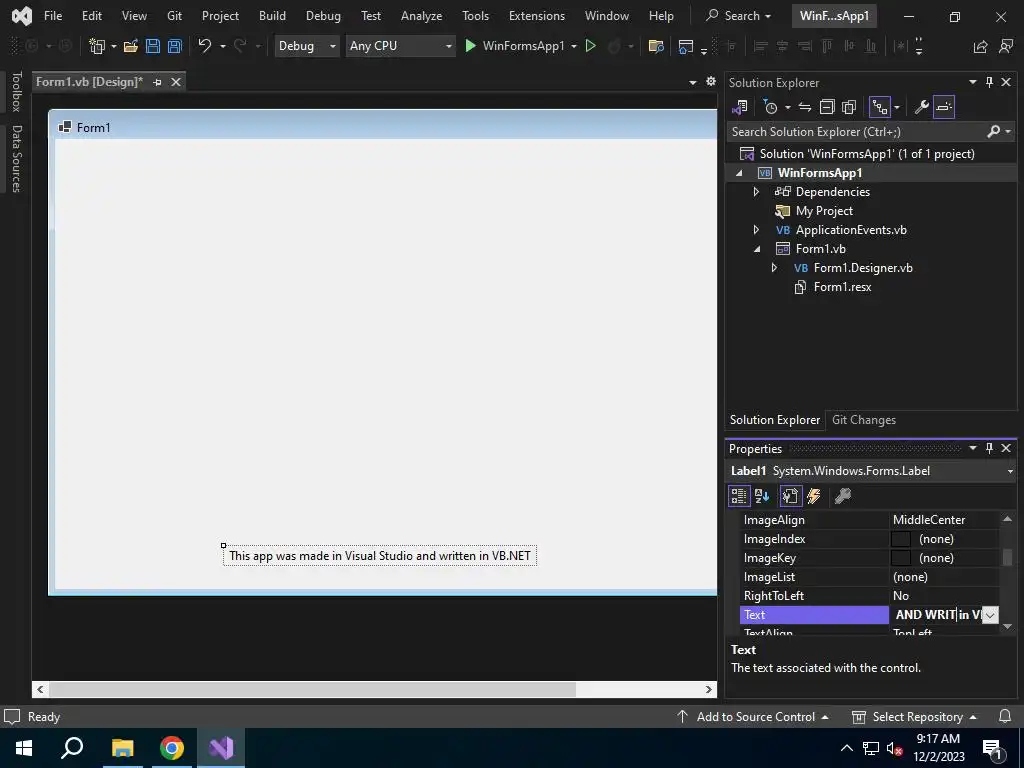This screenshot has height=768, width=1024.
Task: Open the Text property value dropdown
Action: (990, 615)
